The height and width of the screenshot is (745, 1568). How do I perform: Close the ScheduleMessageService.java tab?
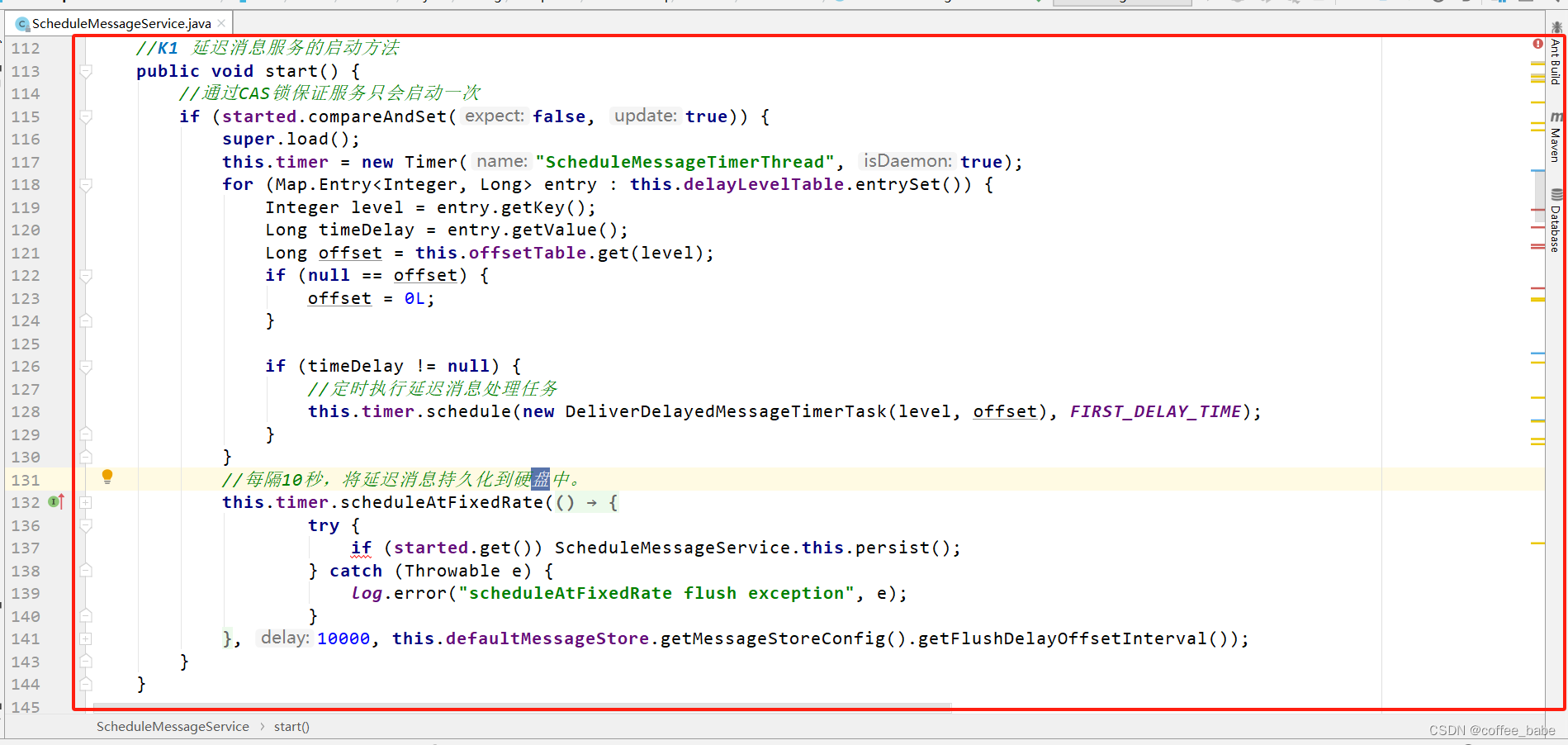(x=221, y=23)
